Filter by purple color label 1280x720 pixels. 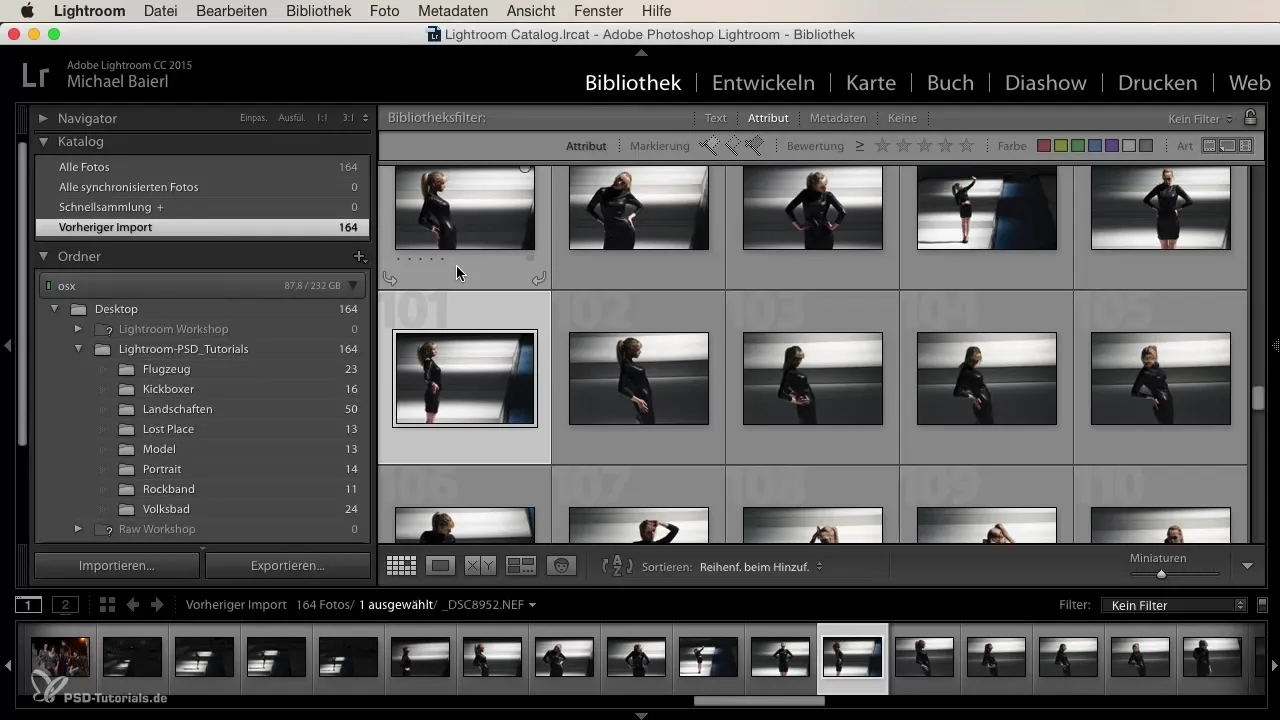1112,146
